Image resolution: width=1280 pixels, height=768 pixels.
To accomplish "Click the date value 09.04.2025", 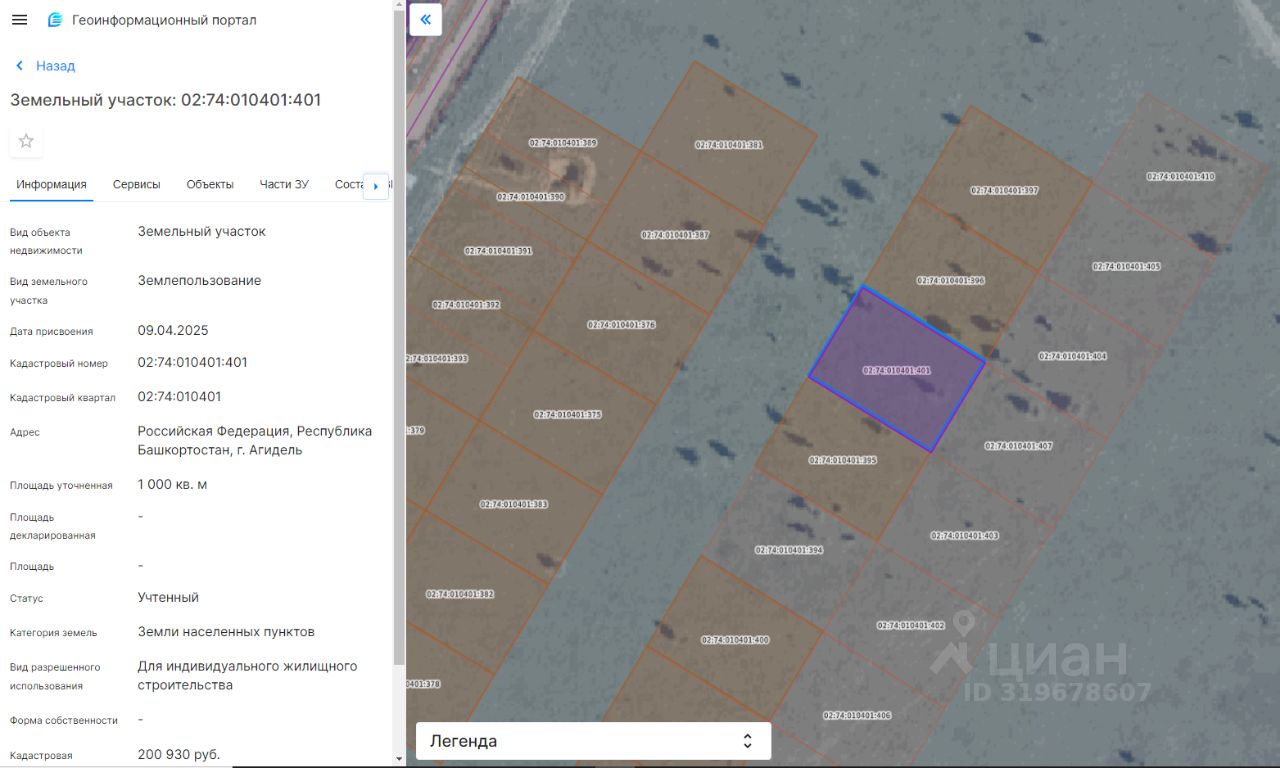I will click(x=173, y=330).
